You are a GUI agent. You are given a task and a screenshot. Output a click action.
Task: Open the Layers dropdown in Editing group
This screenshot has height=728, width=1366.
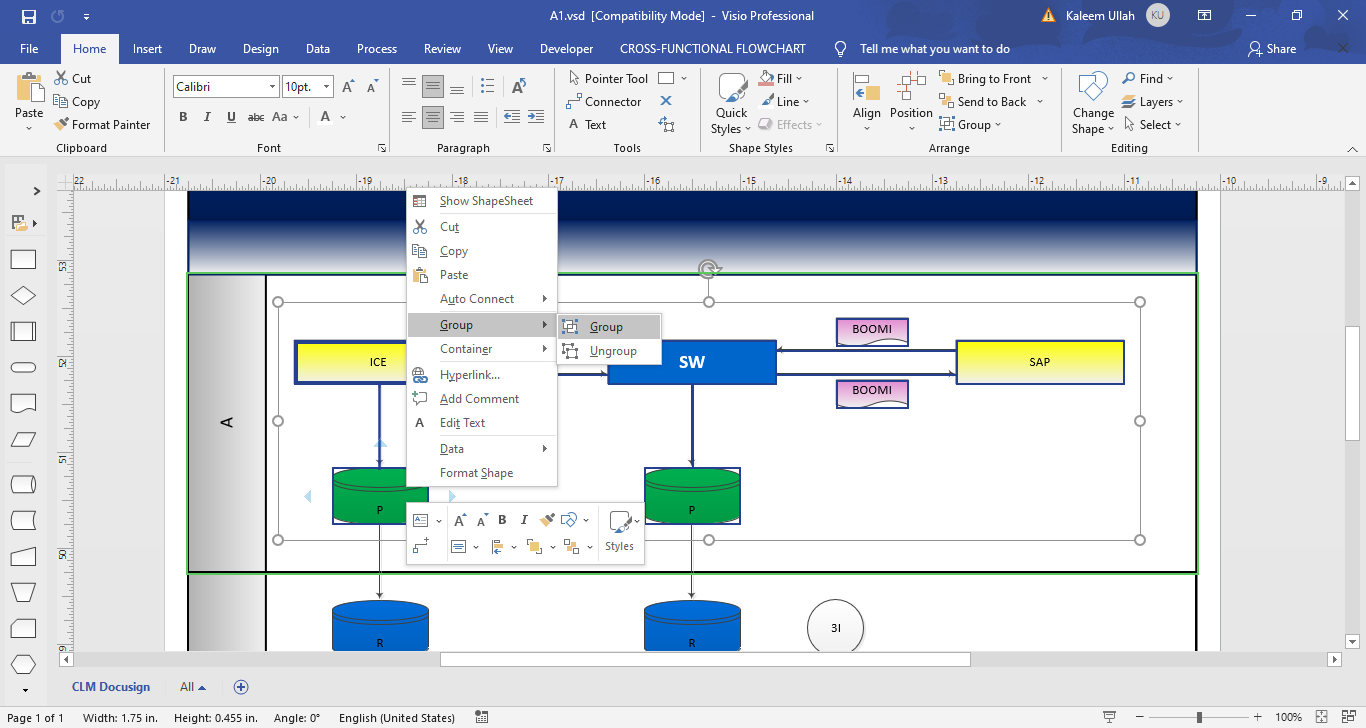1153,101
